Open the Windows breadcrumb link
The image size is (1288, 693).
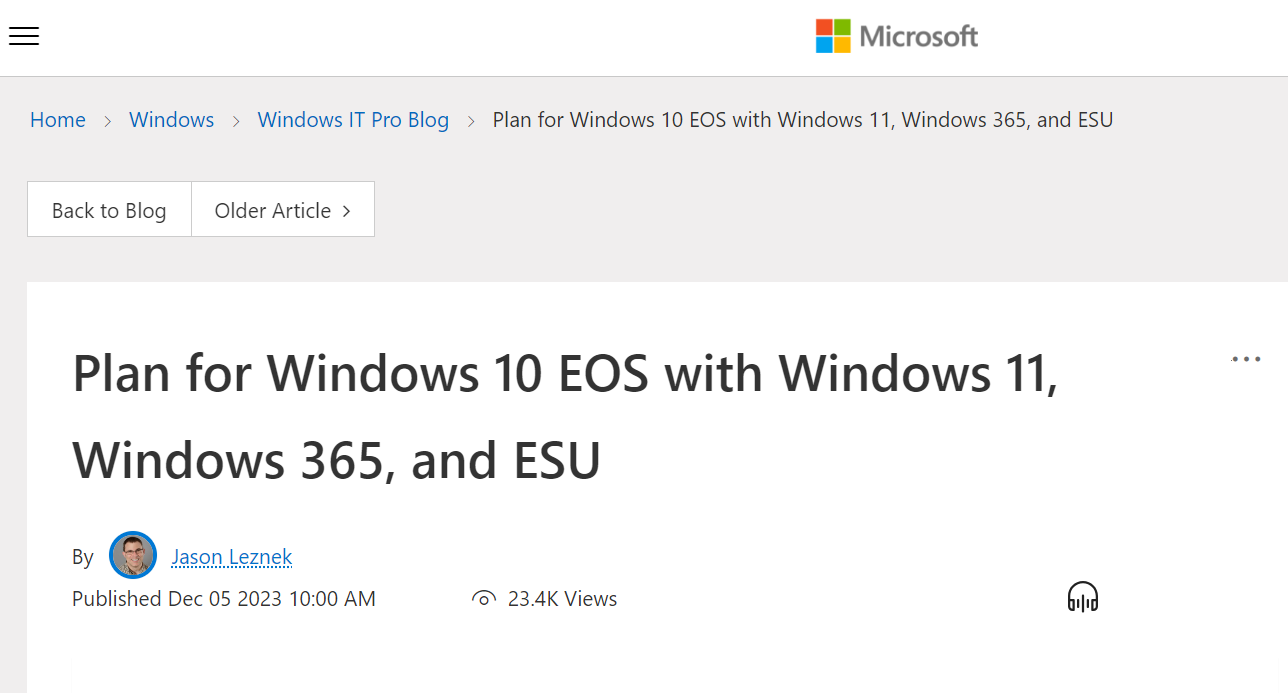(171, 119)
